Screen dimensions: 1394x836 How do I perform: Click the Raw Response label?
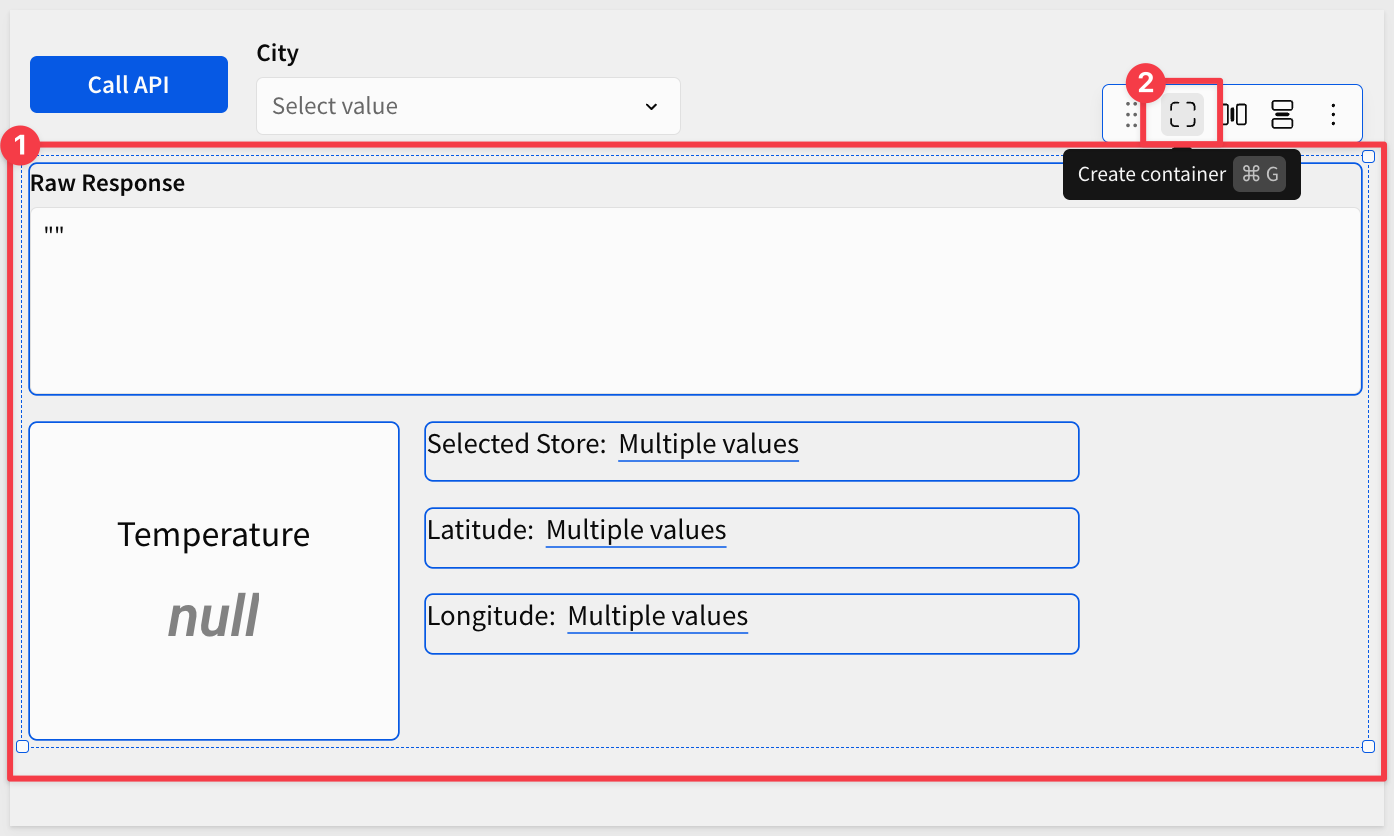click(x=108, y=183)
